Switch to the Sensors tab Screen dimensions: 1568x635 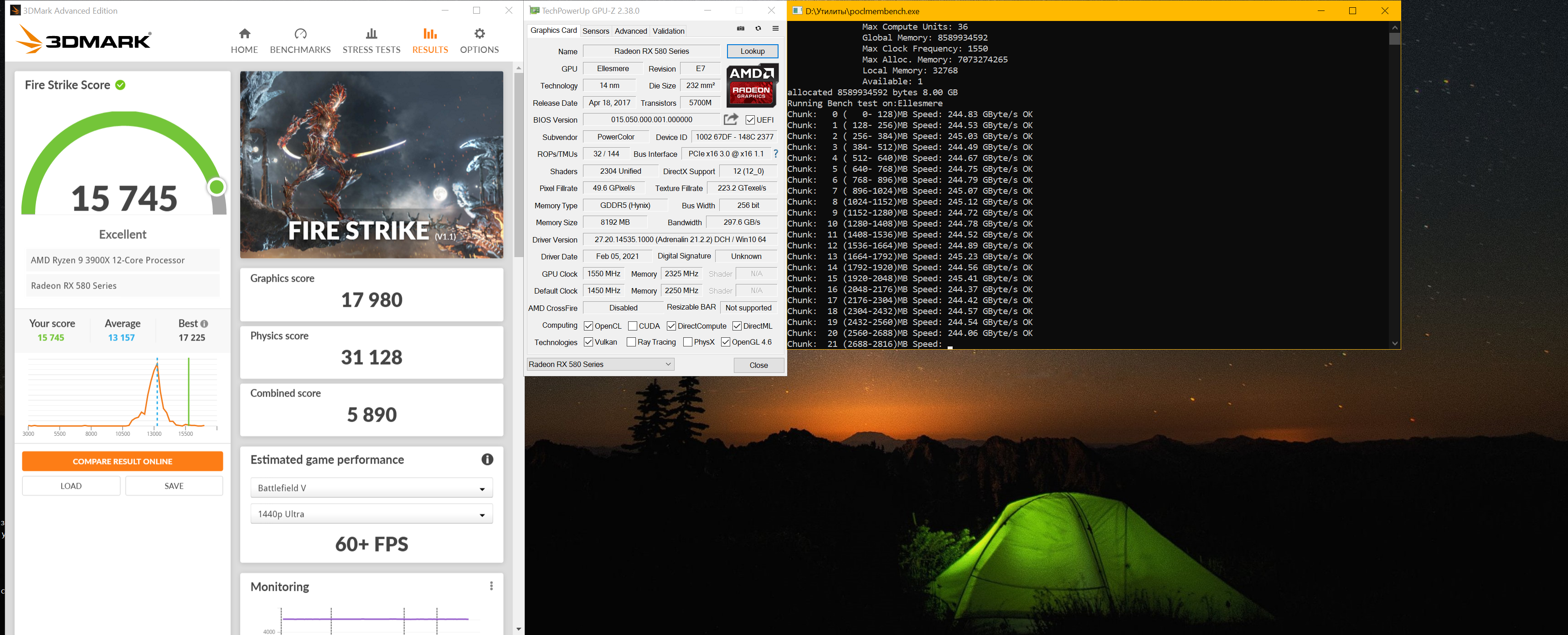(595, 31)
